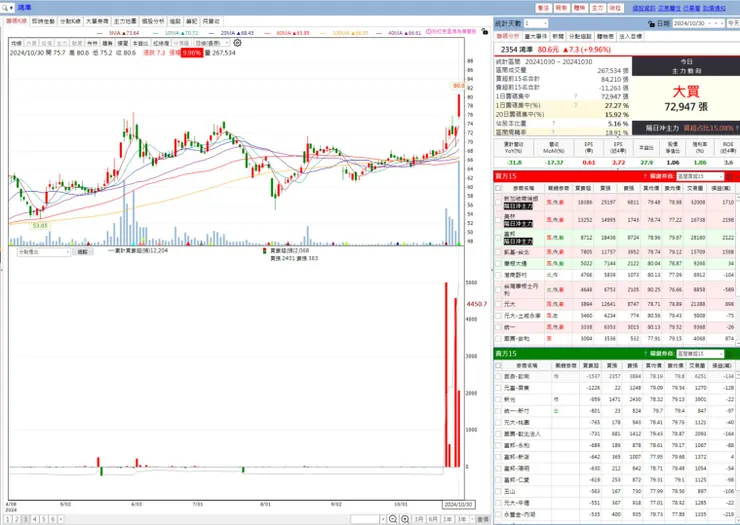Click the bottom range input field
Viewport: 740px width, 525px height.
click(365, 519)
